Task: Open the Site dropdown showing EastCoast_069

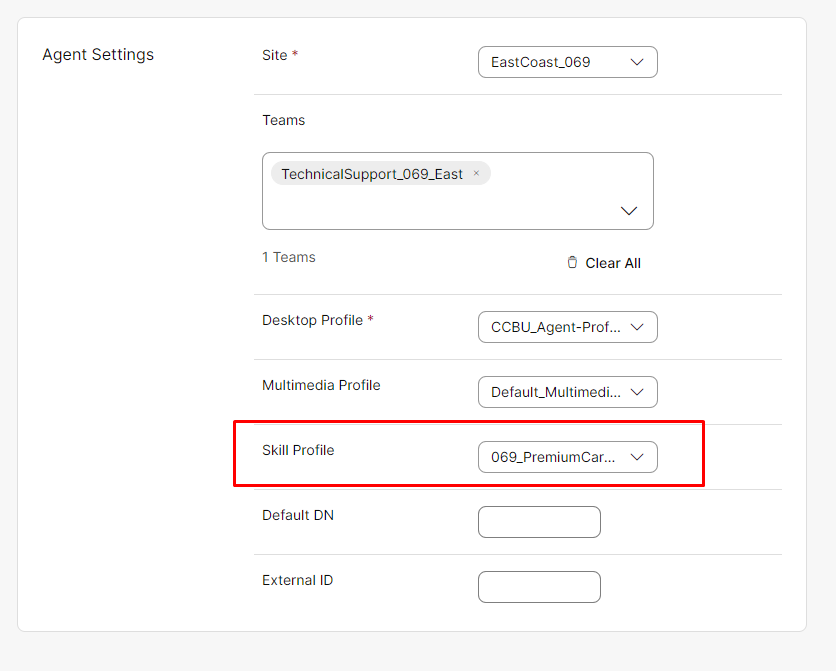Action: (567, 62)
